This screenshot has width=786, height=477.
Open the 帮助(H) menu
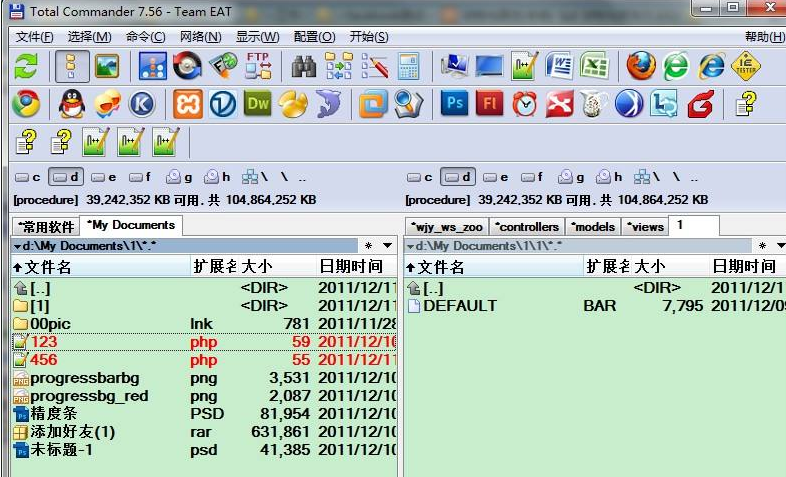point(764,37)
